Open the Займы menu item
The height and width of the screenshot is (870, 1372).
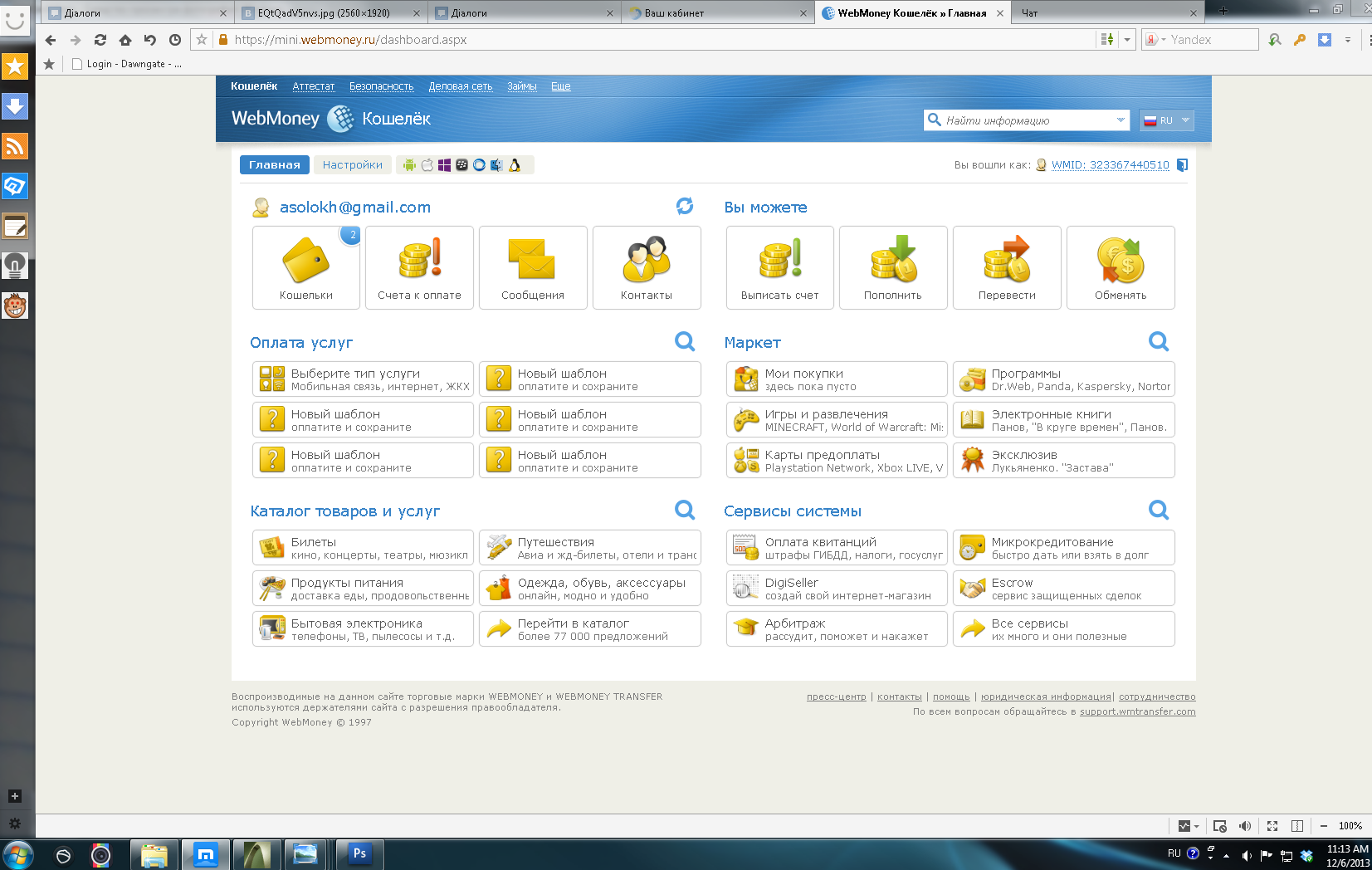(x=522, y=86)
